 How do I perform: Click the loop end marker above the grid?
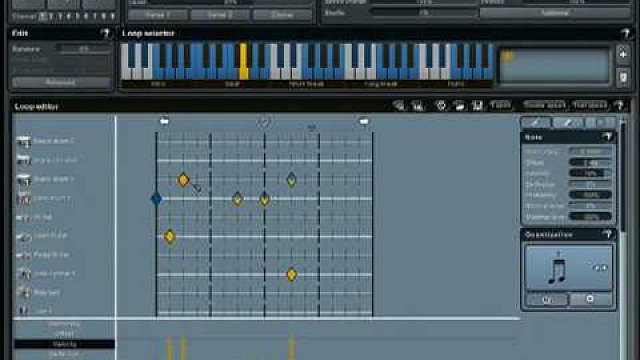coord(364,121)
